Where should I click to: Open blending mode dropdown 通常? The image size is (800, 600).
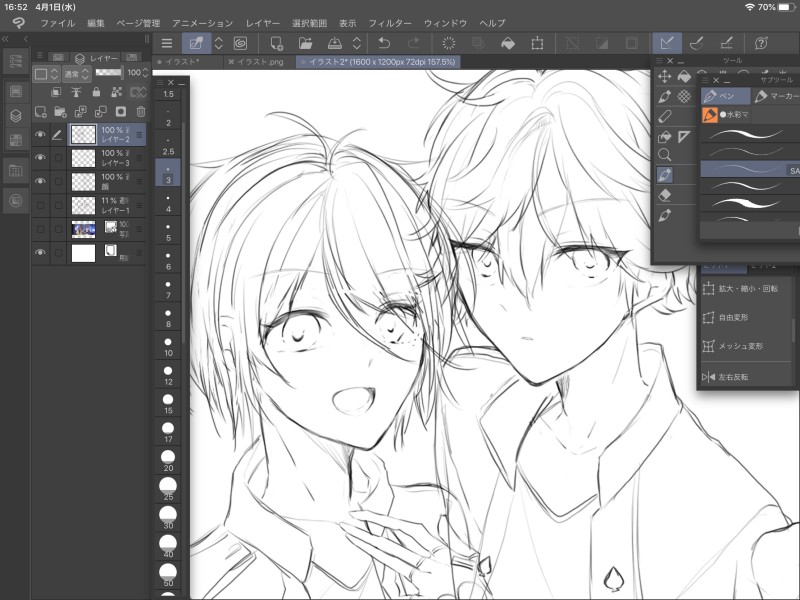click(77, 74)
